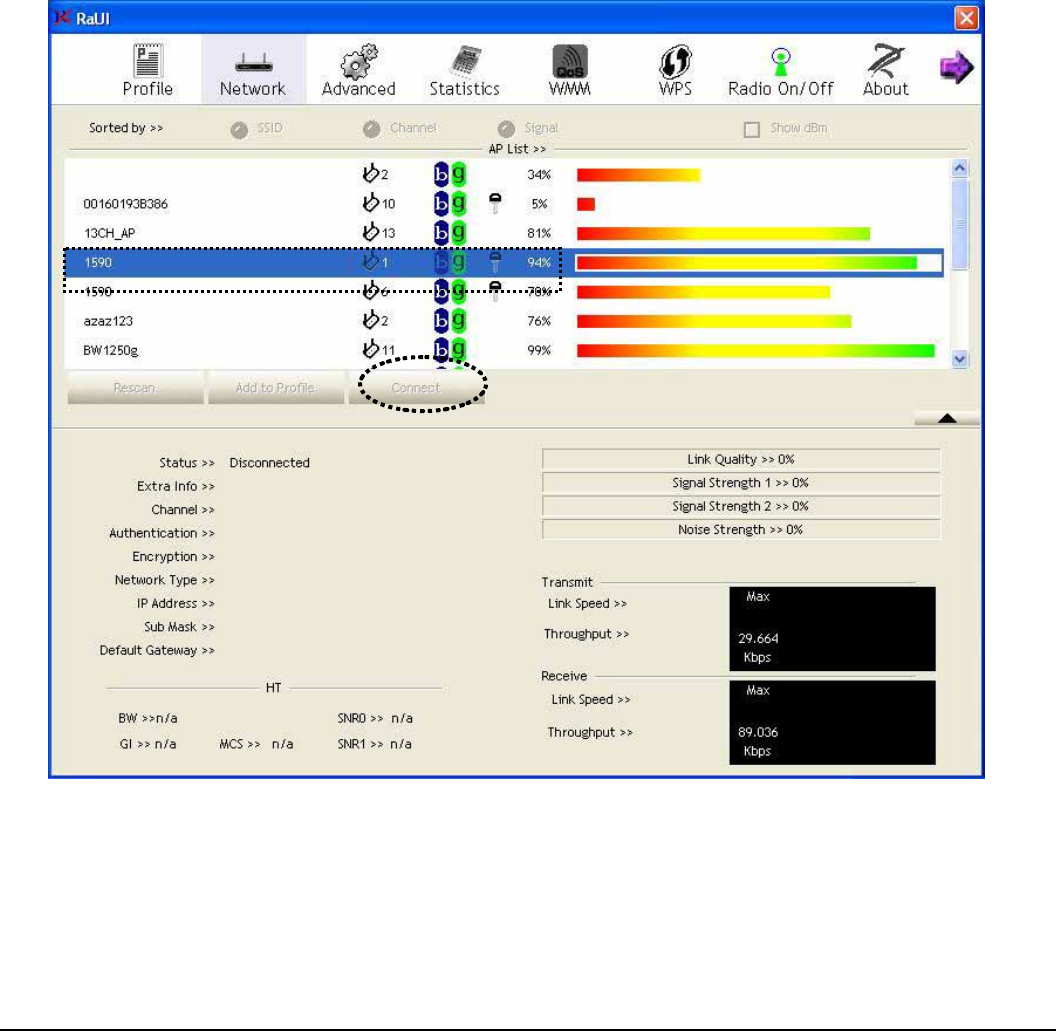
Task: Switch to the Statistics tab label
Action: (x=465, y=89)
